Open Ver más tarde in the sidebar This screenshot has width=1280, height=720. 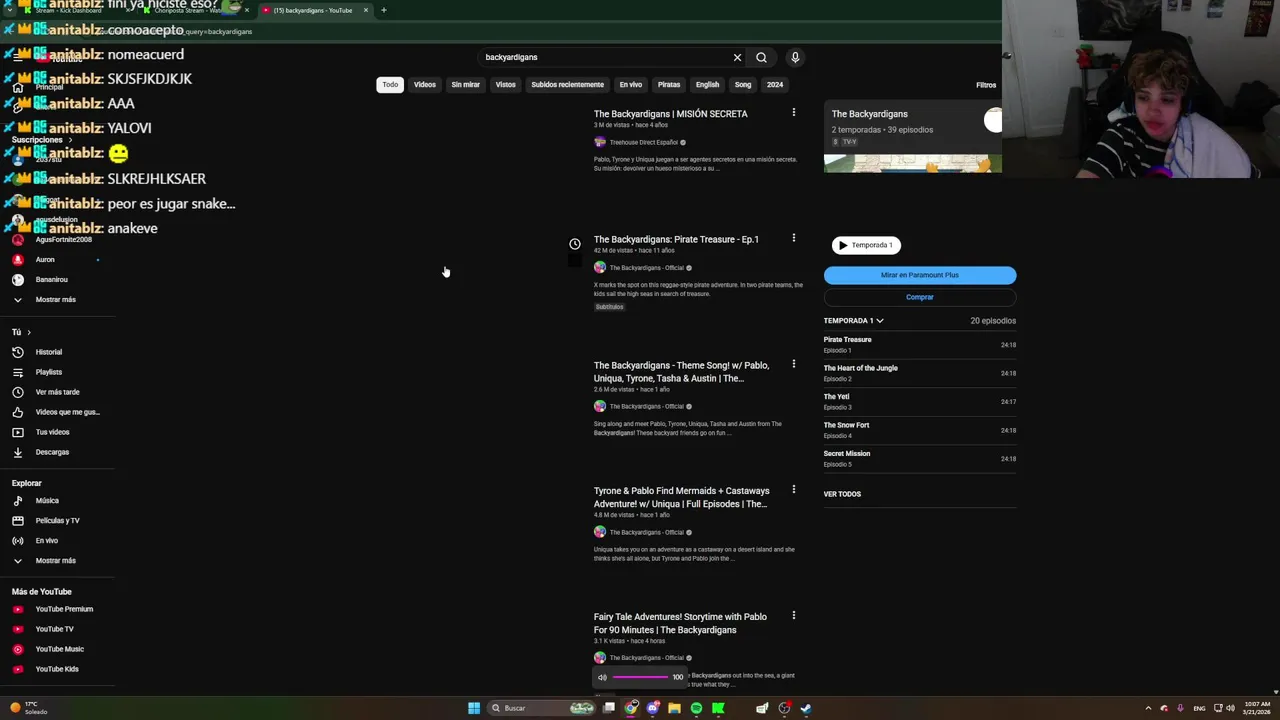tap(57, 392)
